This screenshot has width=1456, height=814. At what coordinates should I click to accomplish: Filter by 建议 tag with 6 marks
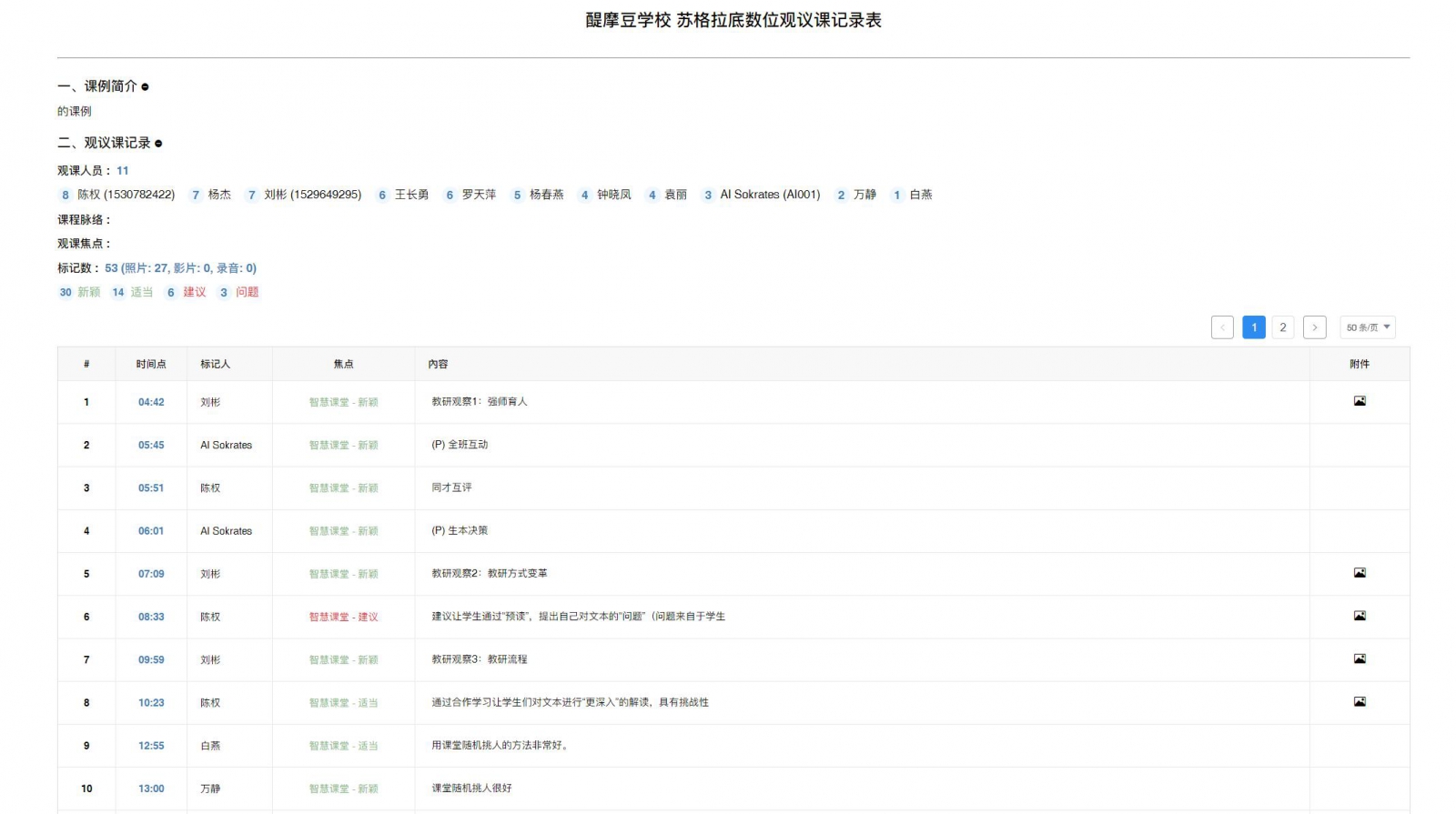click(186, 292)
